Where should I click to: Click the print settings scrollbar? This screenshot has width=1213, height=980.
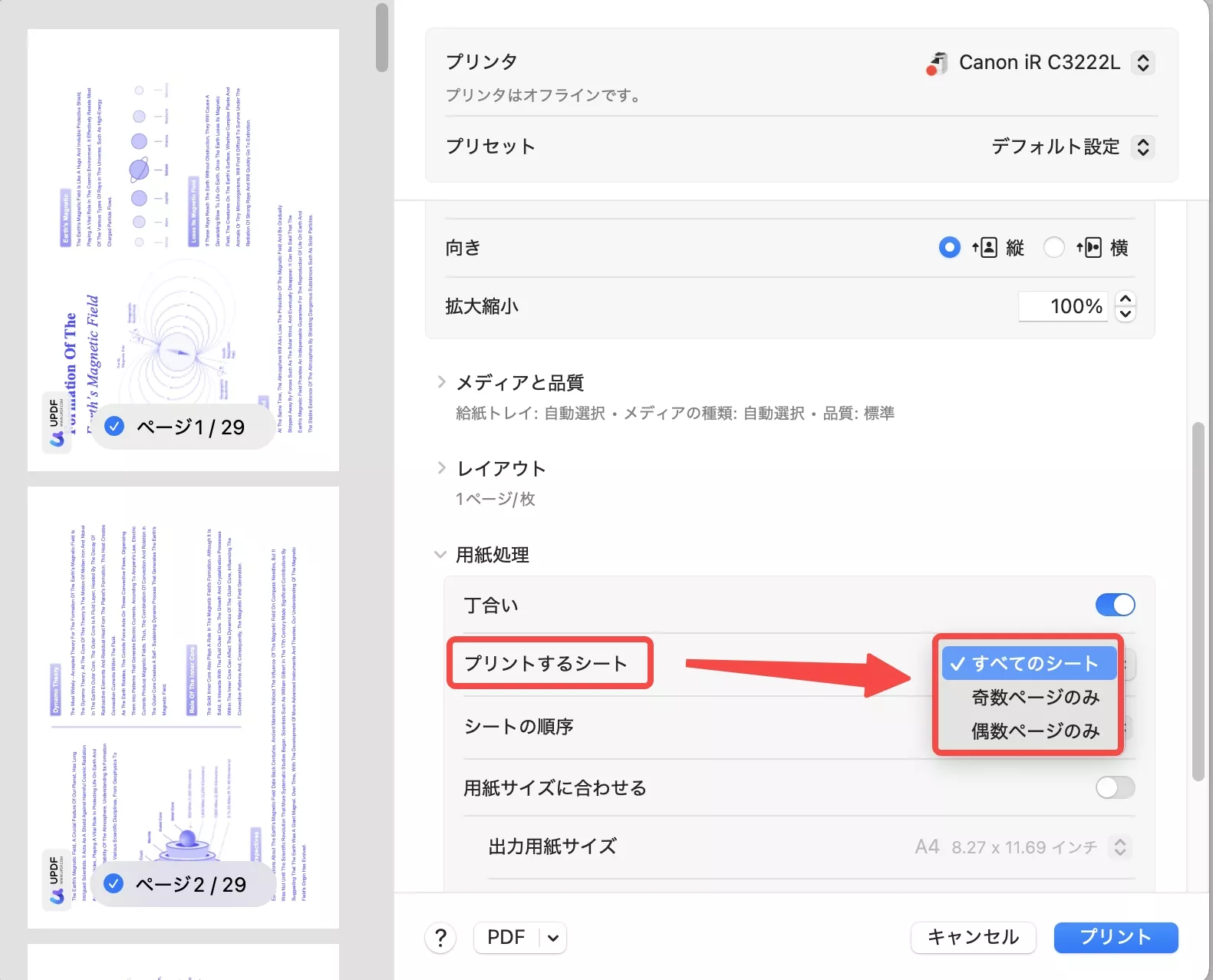(x=1198, y=601)
